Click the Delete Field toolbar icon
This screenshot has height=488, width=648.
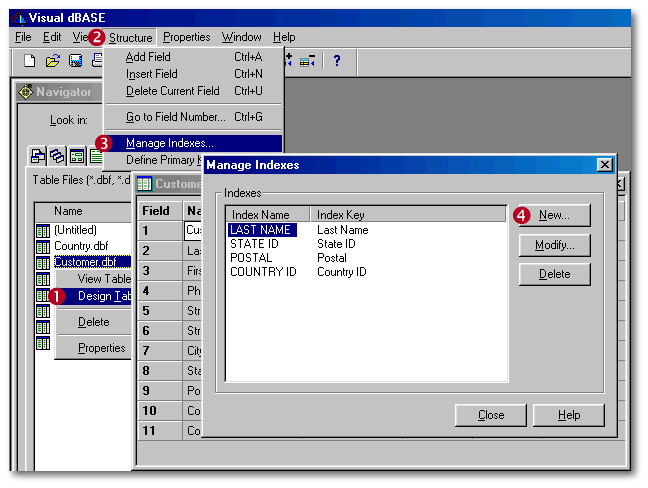307,62
